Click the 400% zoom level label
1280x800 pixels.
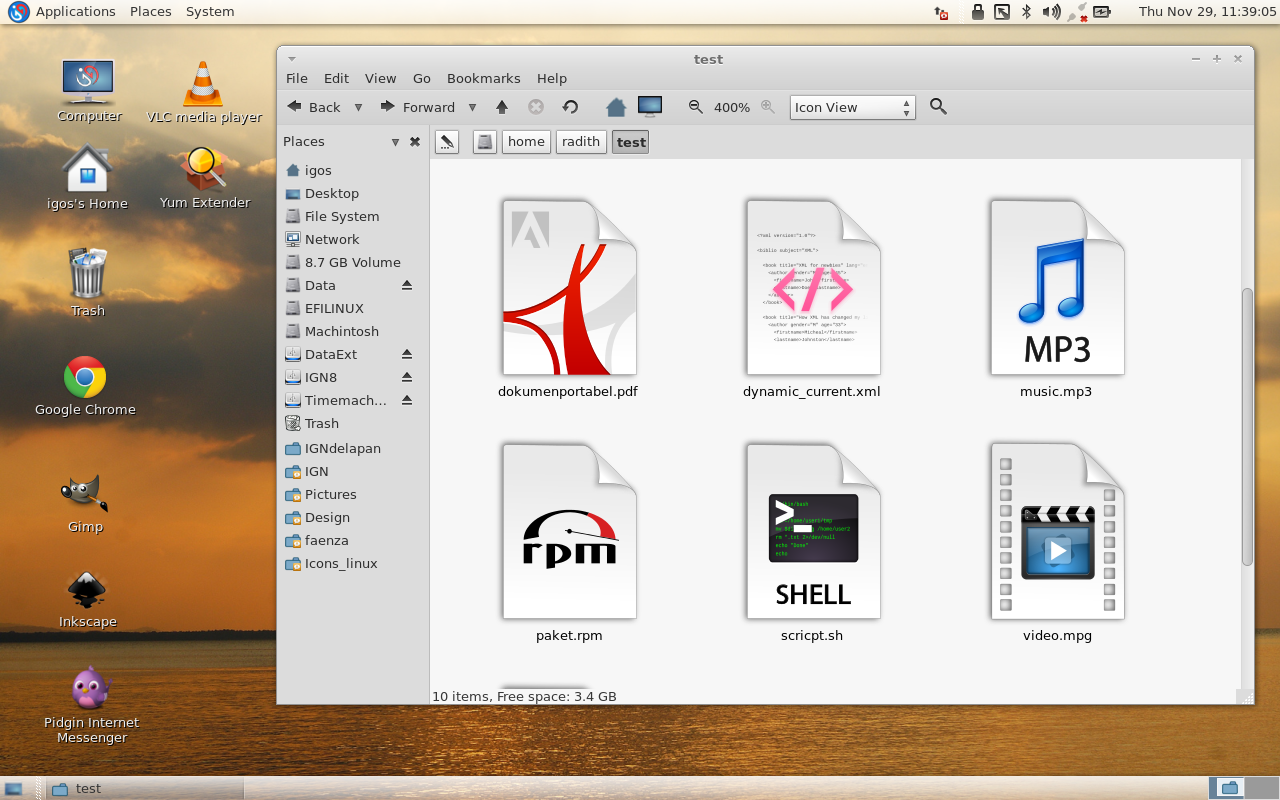pos(732,107)
